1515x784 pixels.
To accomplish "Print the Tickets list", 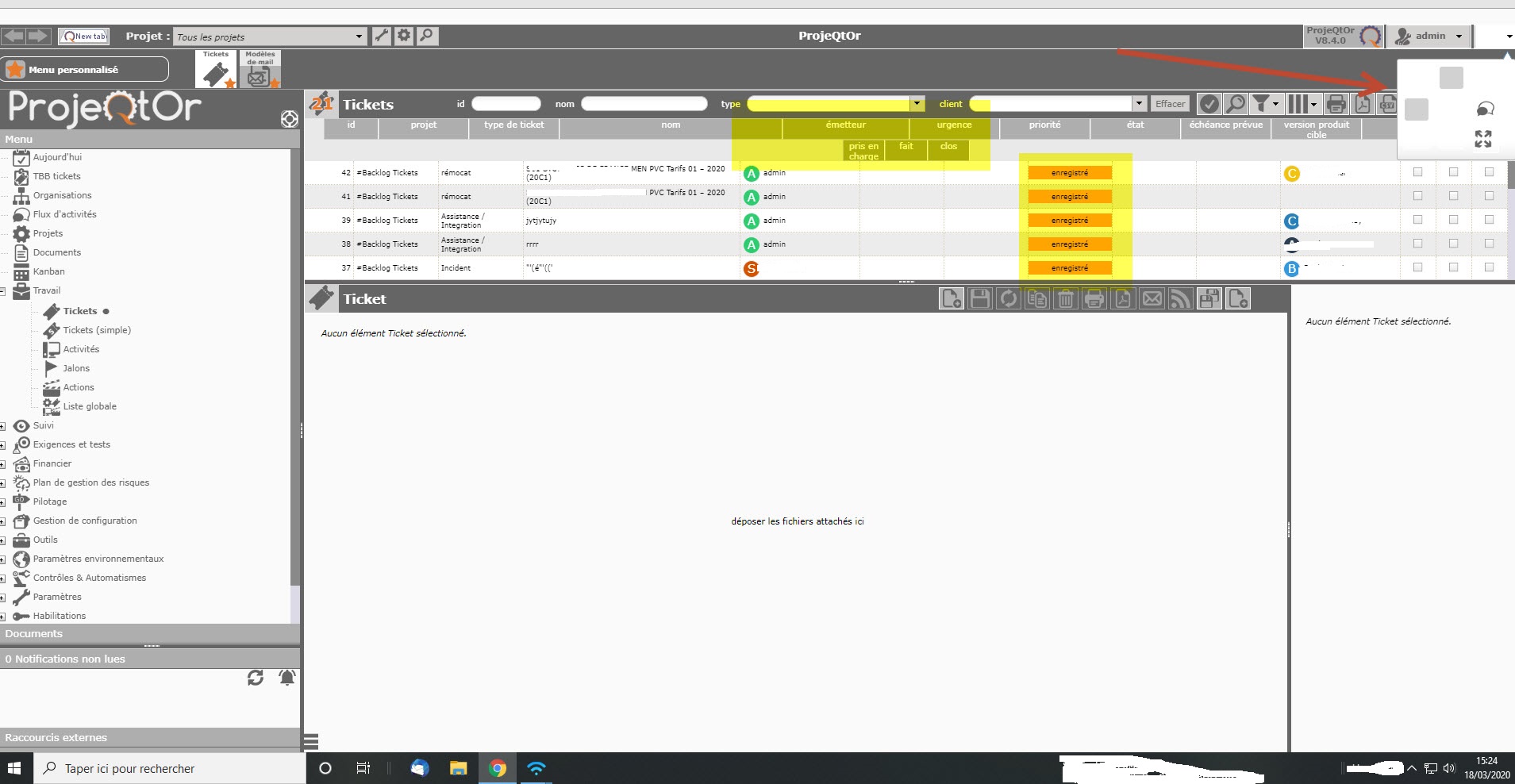I will click(1336, 104).
